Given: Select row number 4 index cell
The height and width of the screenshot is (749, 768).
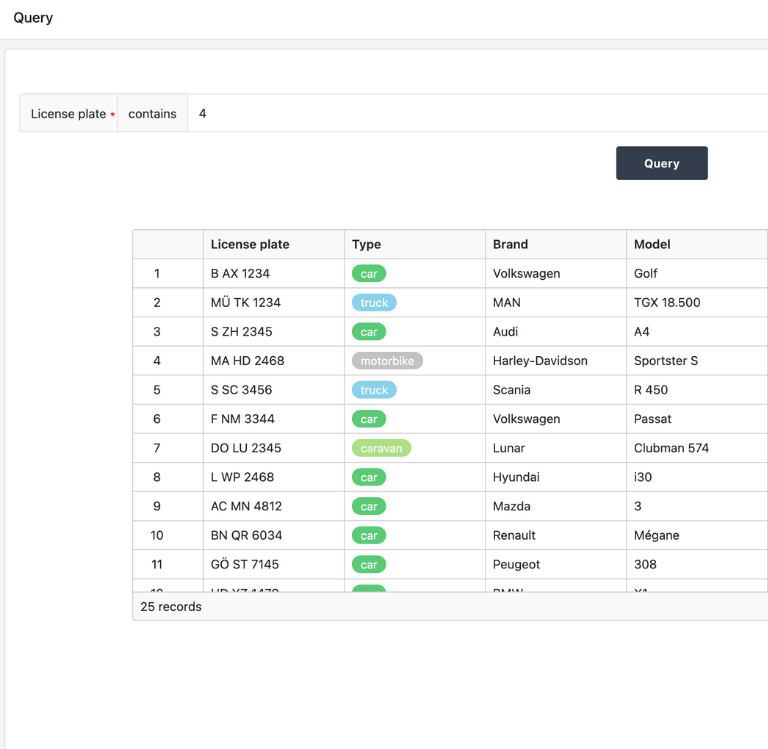Looking at the screenshot, I should point(168,361).
